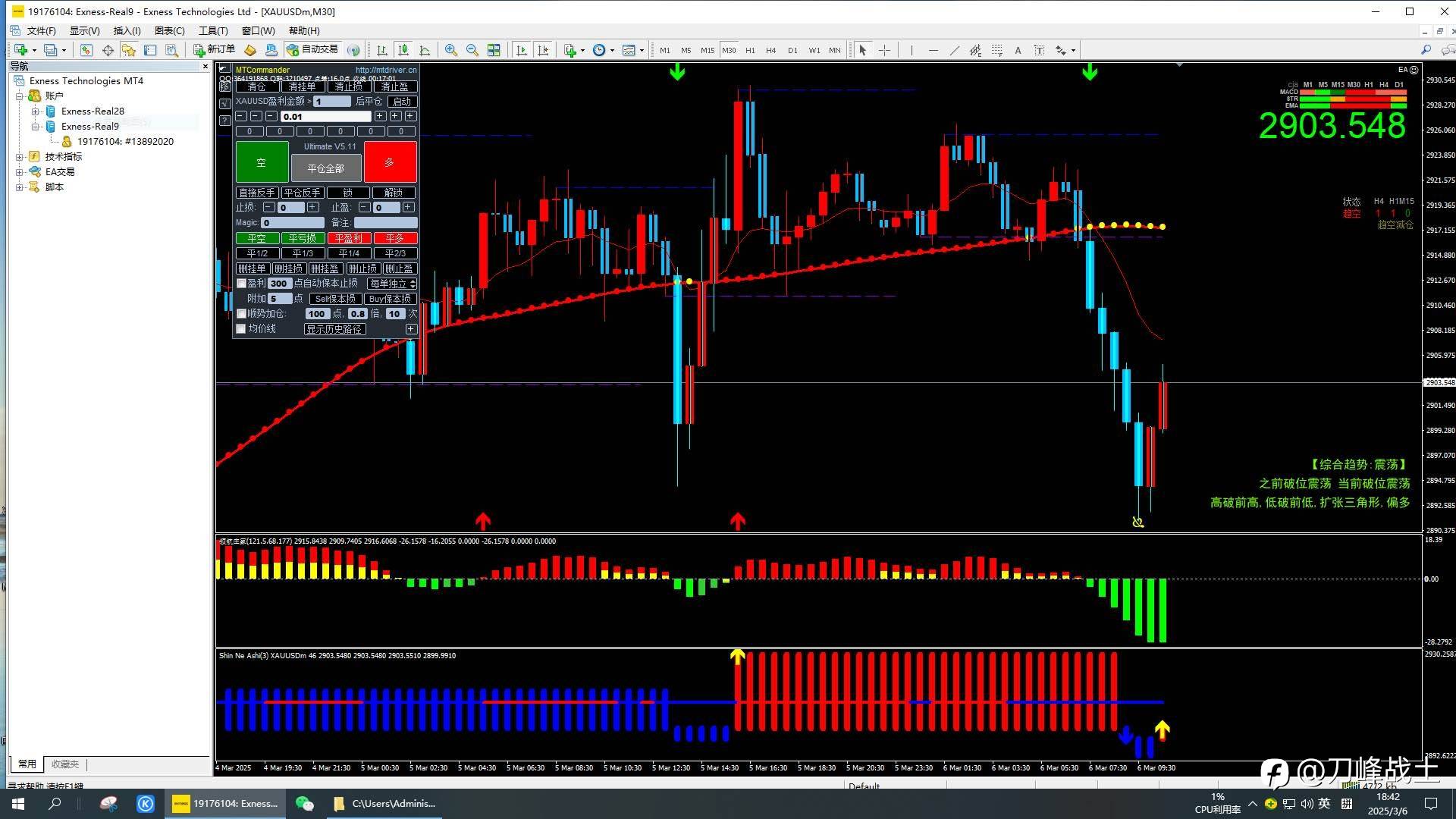1456x819 pixels.
Task: Zoom in on the chart with magnifier plus
Action: coord(451,50)
